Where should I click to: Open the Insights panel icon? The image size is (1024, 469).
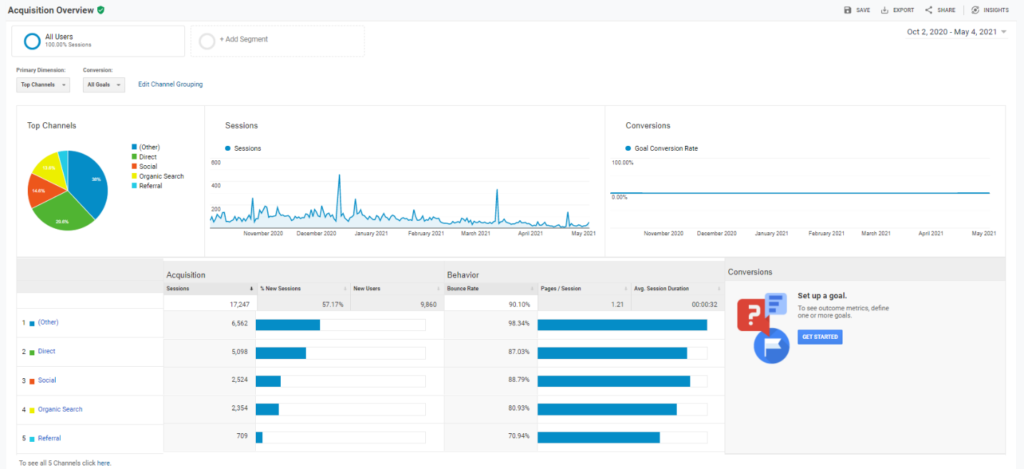pyautogui.click(x=975, y=10)
